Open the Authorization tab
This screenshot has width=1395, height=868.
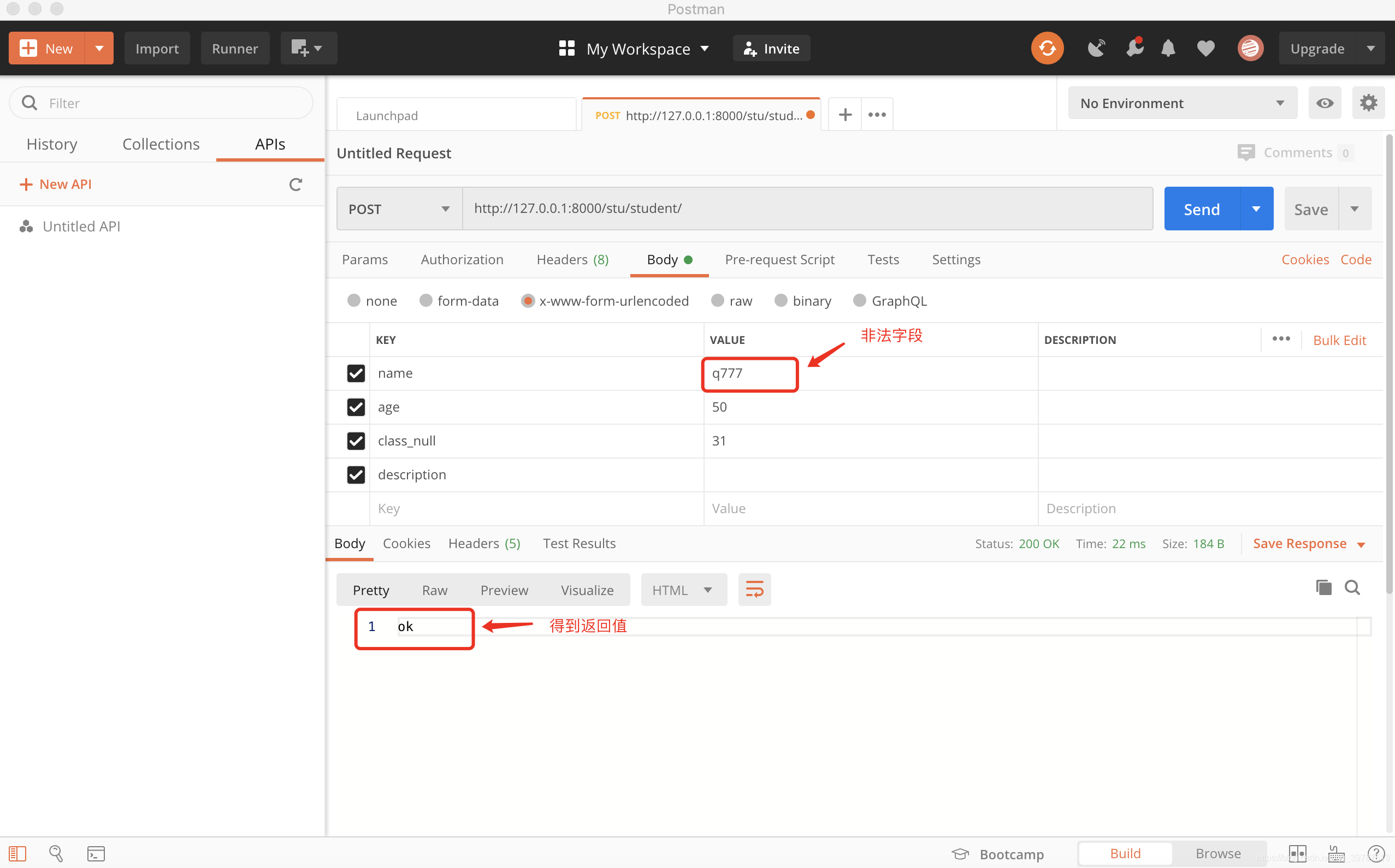(462, 259)
